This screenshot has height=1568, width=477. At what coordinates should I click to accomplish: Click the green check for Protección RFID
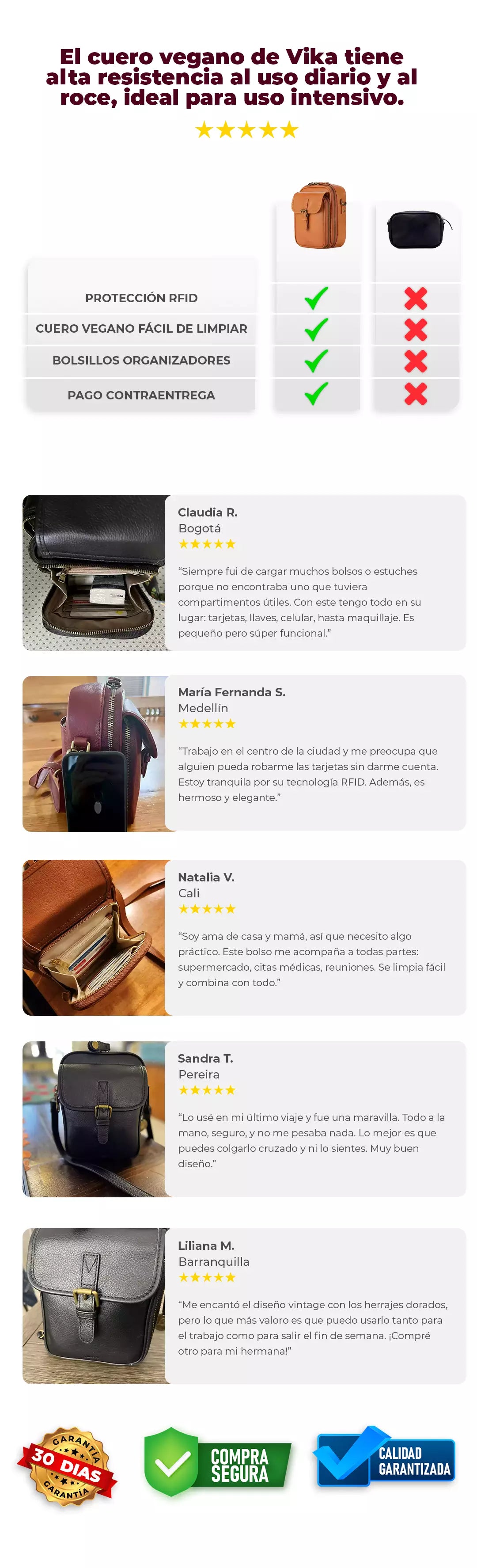(x=316, y=298)
